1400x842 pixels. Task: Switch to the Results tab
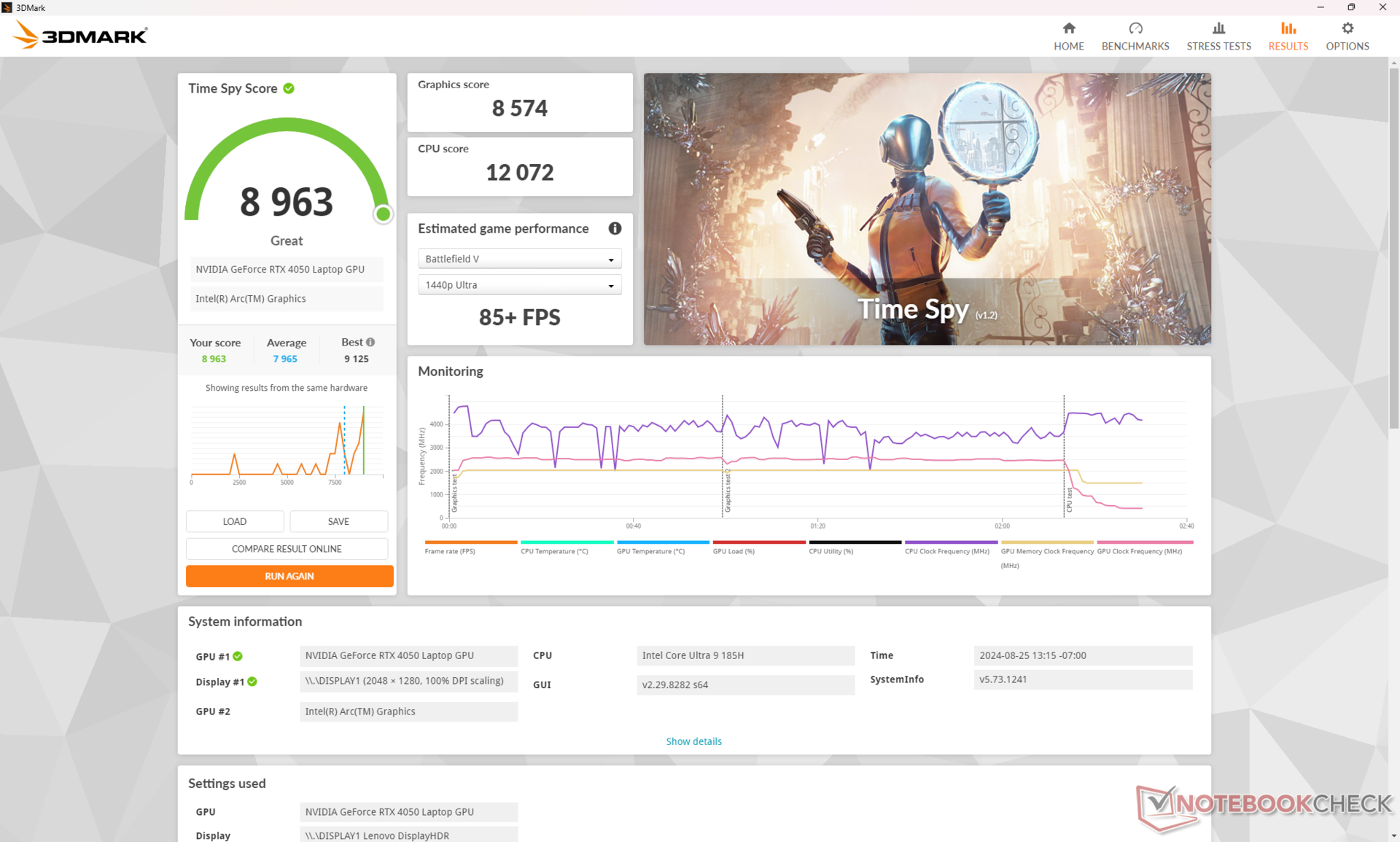point(1288,36)
